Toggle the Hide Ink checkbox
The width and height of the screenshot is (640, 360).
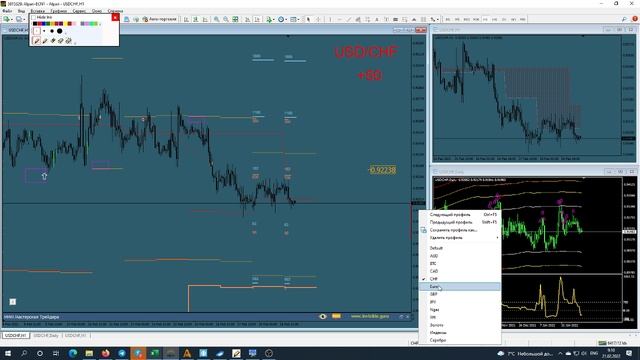pos(33,18)
